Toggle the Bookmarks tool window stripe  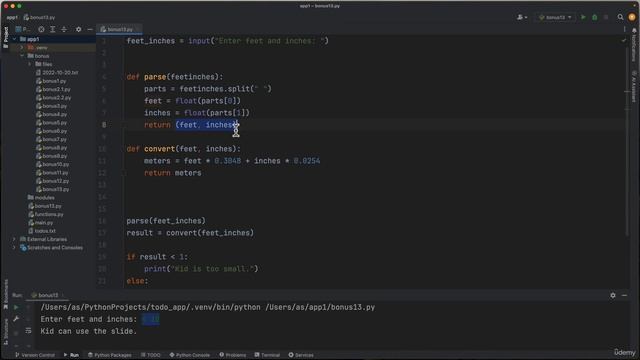coord(5,295)
